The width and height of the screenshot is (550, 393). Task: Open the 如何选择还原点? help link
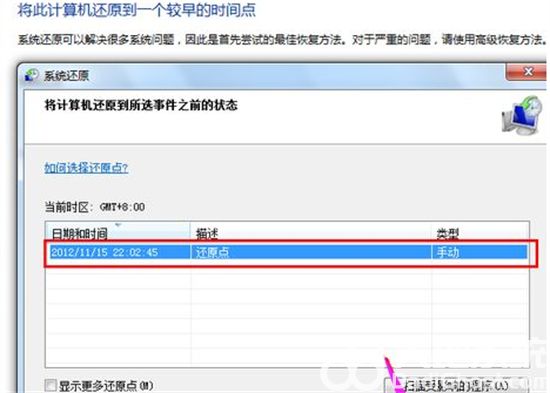pos(86,168)
